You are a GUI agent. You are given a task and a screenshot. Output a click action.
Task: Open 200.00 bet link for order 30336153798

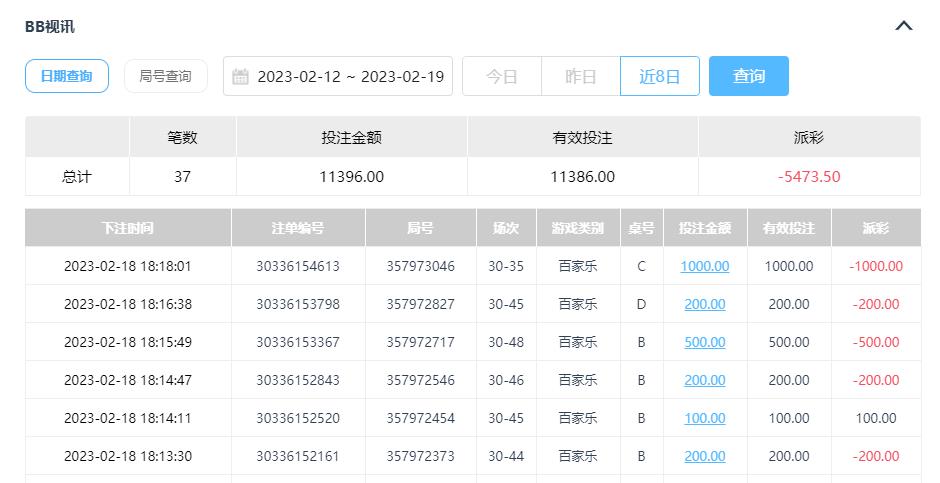click(x=704, y=304)
